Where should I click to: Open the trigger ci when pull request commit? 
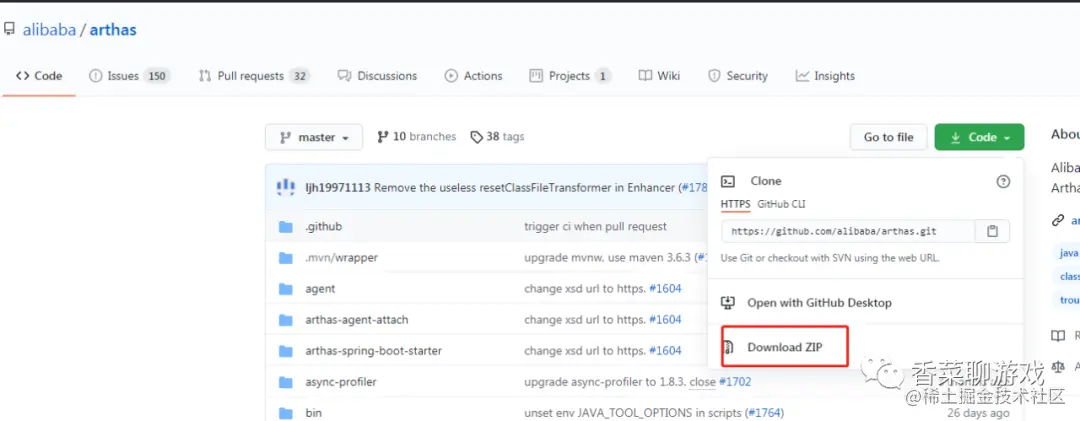click(x=595, y=226)
